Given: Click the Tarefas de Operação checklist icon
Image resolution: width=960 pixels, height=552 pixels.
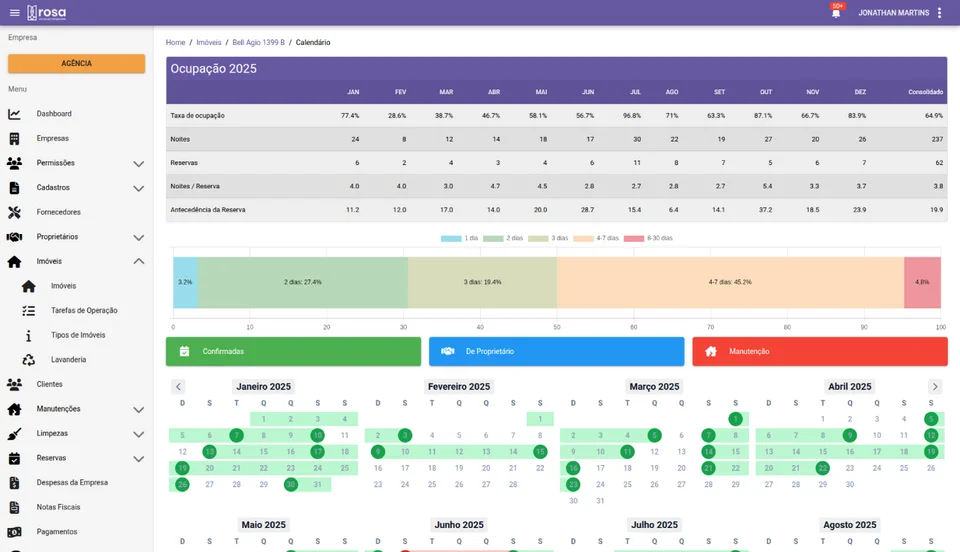Looking at the screenshot, I should point(29,311).
